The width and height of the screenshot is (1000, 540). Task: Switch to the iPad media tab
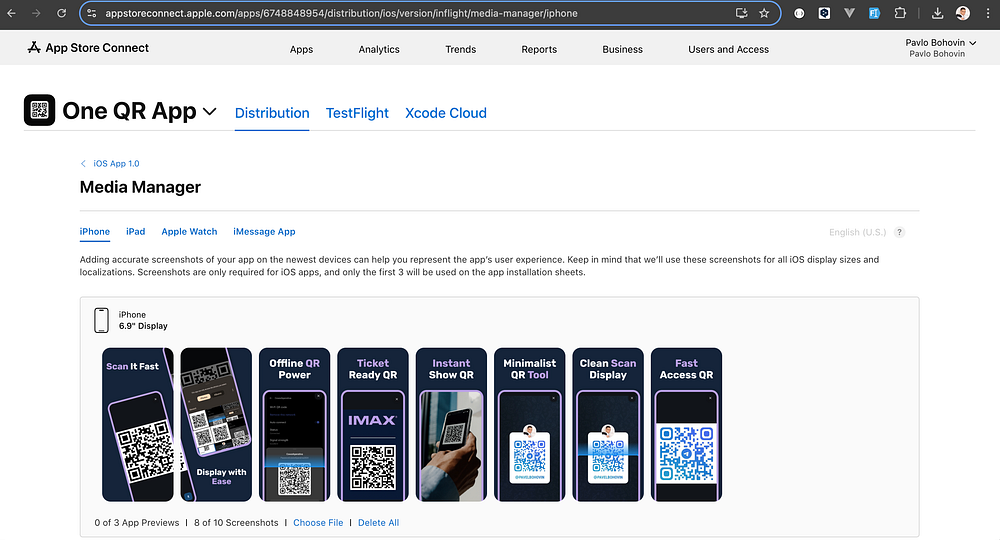(135, 231)
